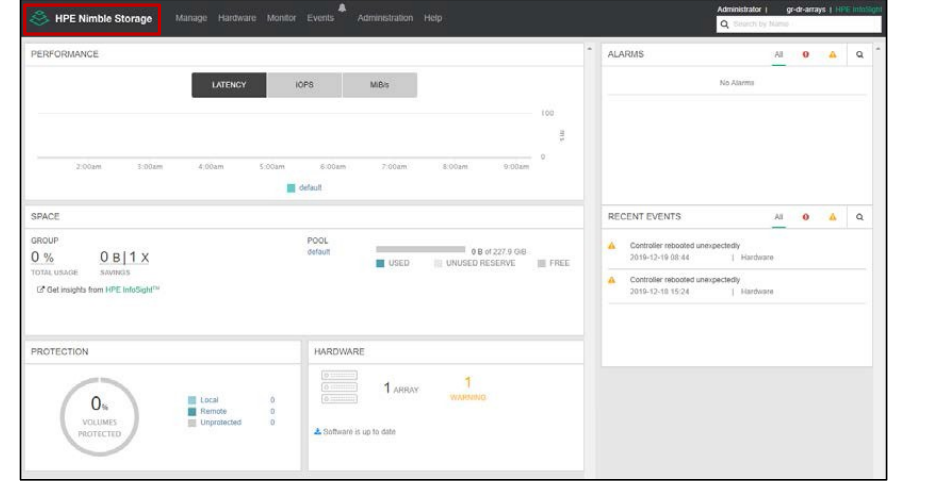Viewport: 929px width, 484px height.
Task: Open the 1 ARRAY hardware count
Action: 401,389
